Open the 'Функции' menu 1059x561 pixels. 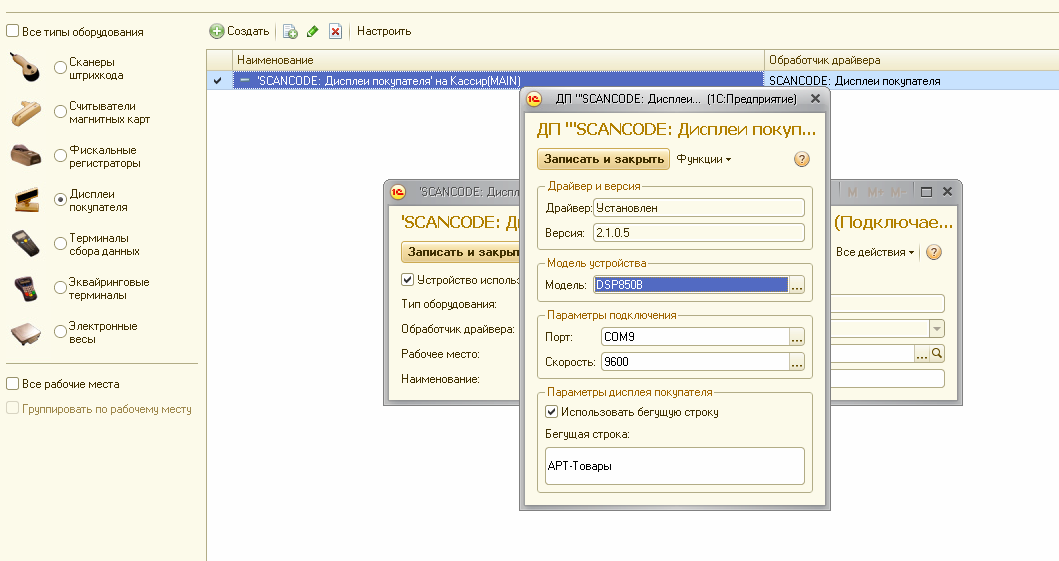pyautogui.click(x=703, y=159)
